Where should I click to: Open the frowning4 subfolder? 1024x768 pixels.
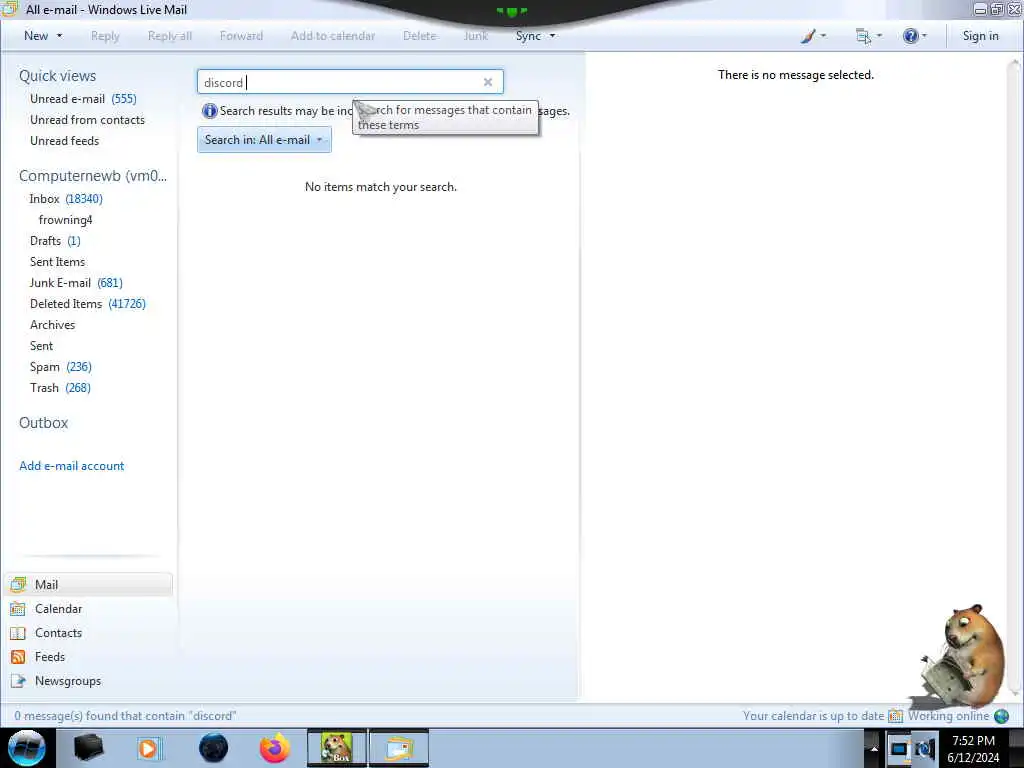(x=65, y=219)
